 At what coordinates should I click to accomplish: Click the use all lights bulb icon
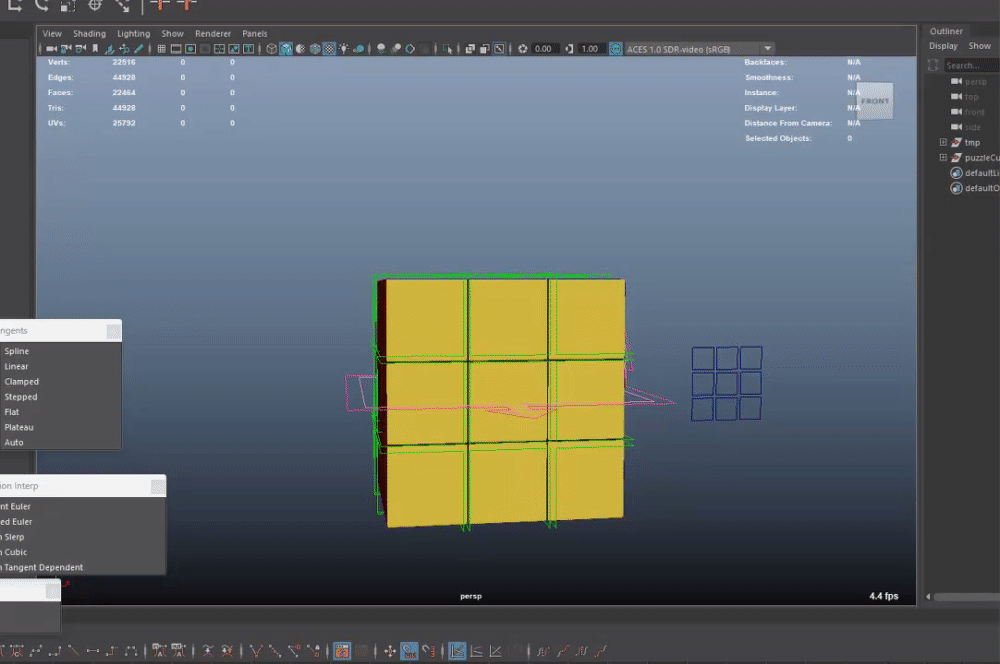click(344, 48)
